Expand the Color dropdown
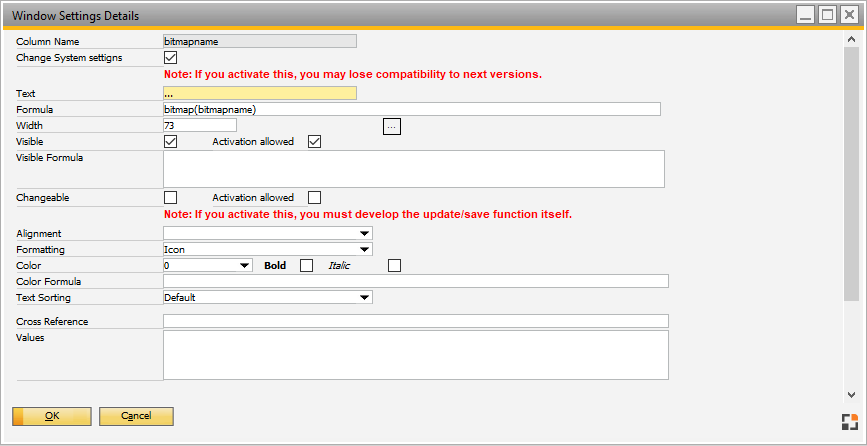The width and height of the screenshot is (867, 446). [244, 266]
